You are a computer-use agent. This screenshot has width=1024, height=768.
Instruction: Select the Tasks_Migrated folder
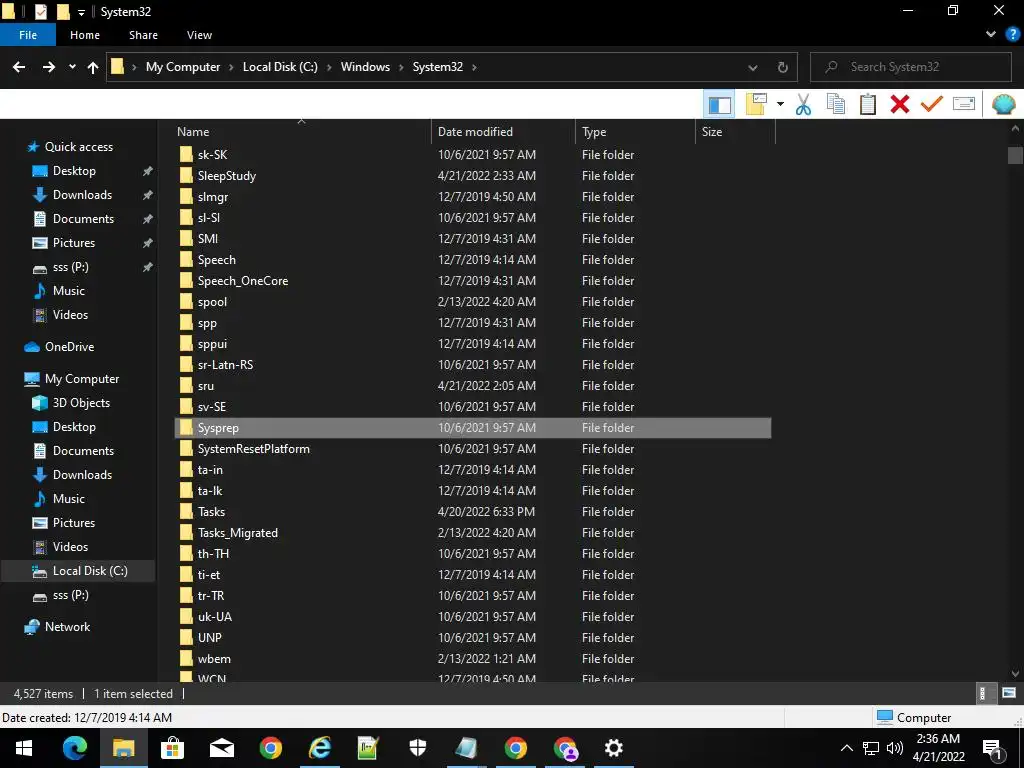(238, 533)
